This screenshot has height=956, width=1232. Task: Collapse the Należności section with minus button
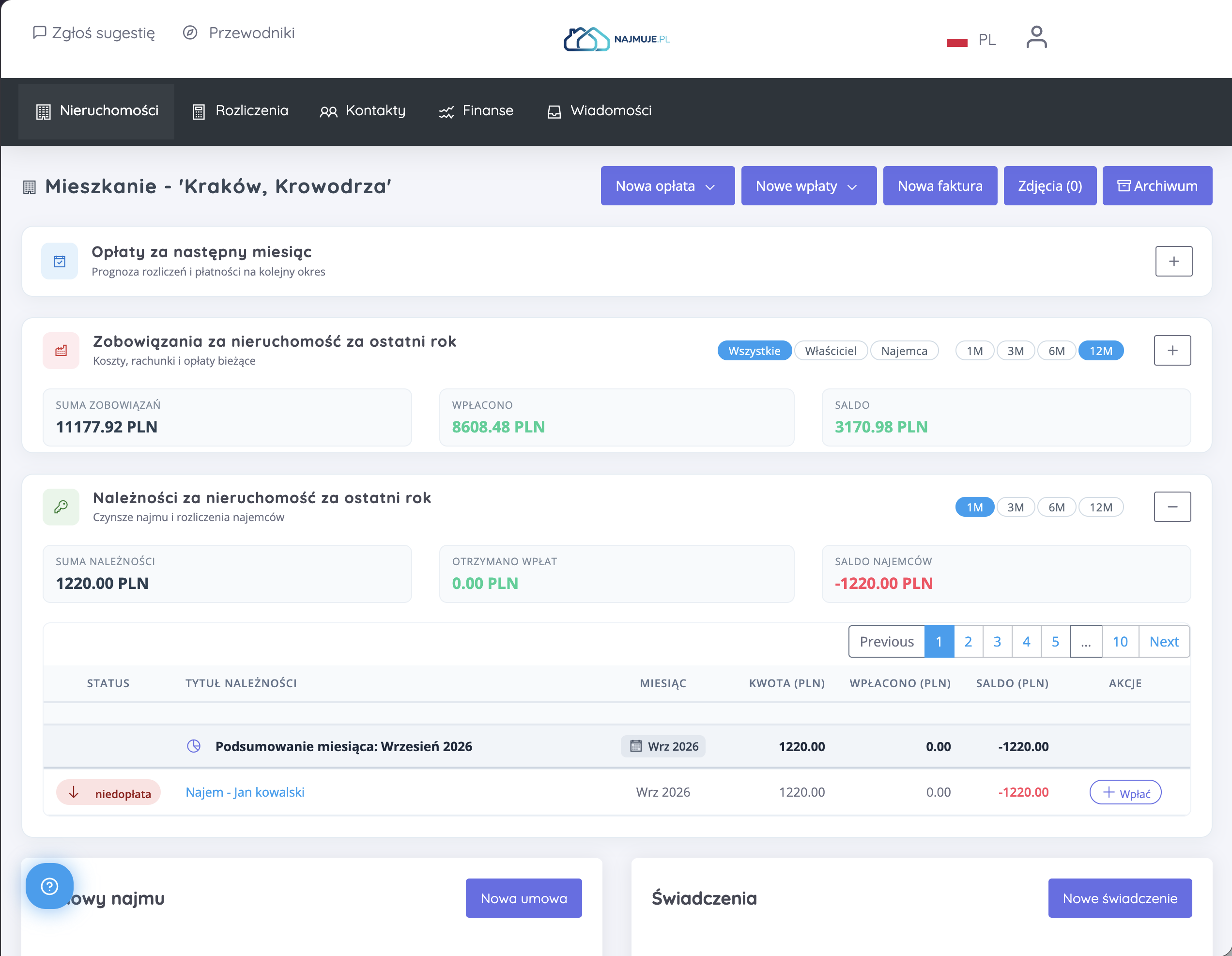1172,507
